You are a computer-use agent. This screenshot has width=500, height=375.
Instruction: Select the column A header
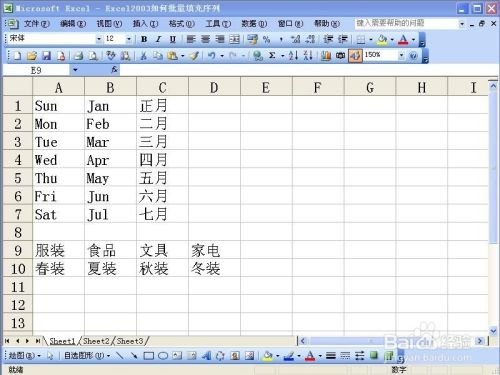pos(58,87)
